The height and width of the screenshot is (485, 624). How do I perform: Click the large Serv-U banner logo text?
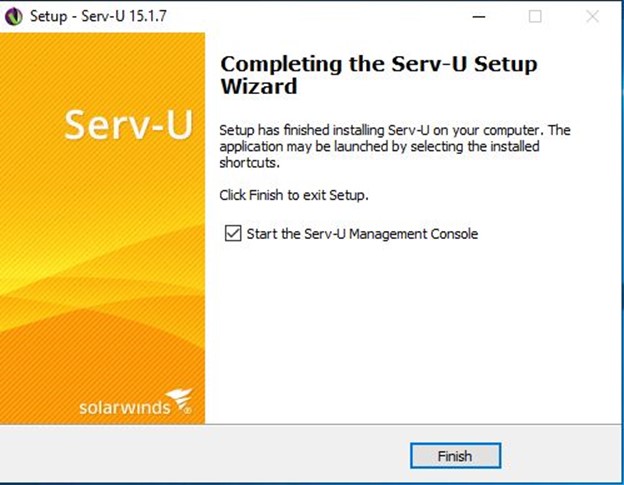click(129, 125)
